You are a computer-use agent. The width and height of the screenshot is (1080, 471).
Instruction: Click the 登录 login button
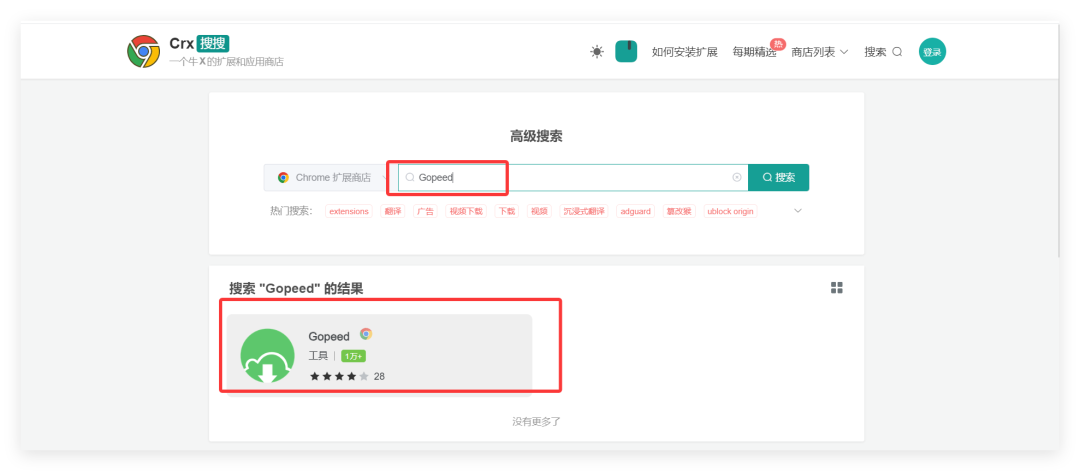932,52
